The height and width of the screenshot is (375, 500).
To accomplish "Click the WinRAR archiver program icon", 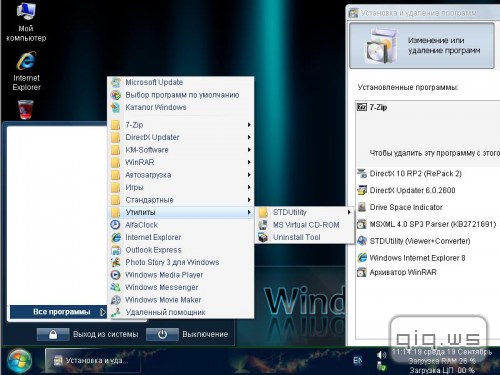I will click(x=362, y=272).
